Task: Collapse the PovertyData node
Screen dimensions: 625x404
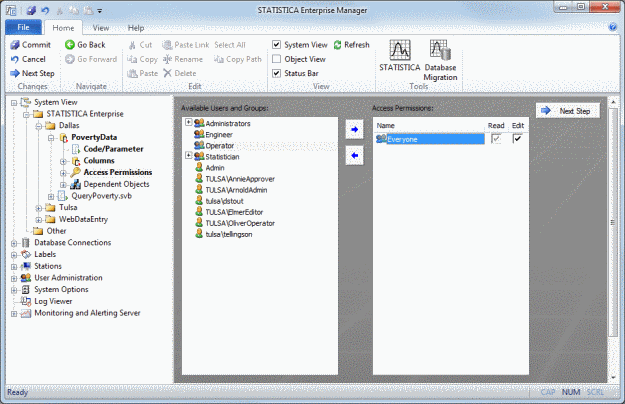Action: pos(51,138)
